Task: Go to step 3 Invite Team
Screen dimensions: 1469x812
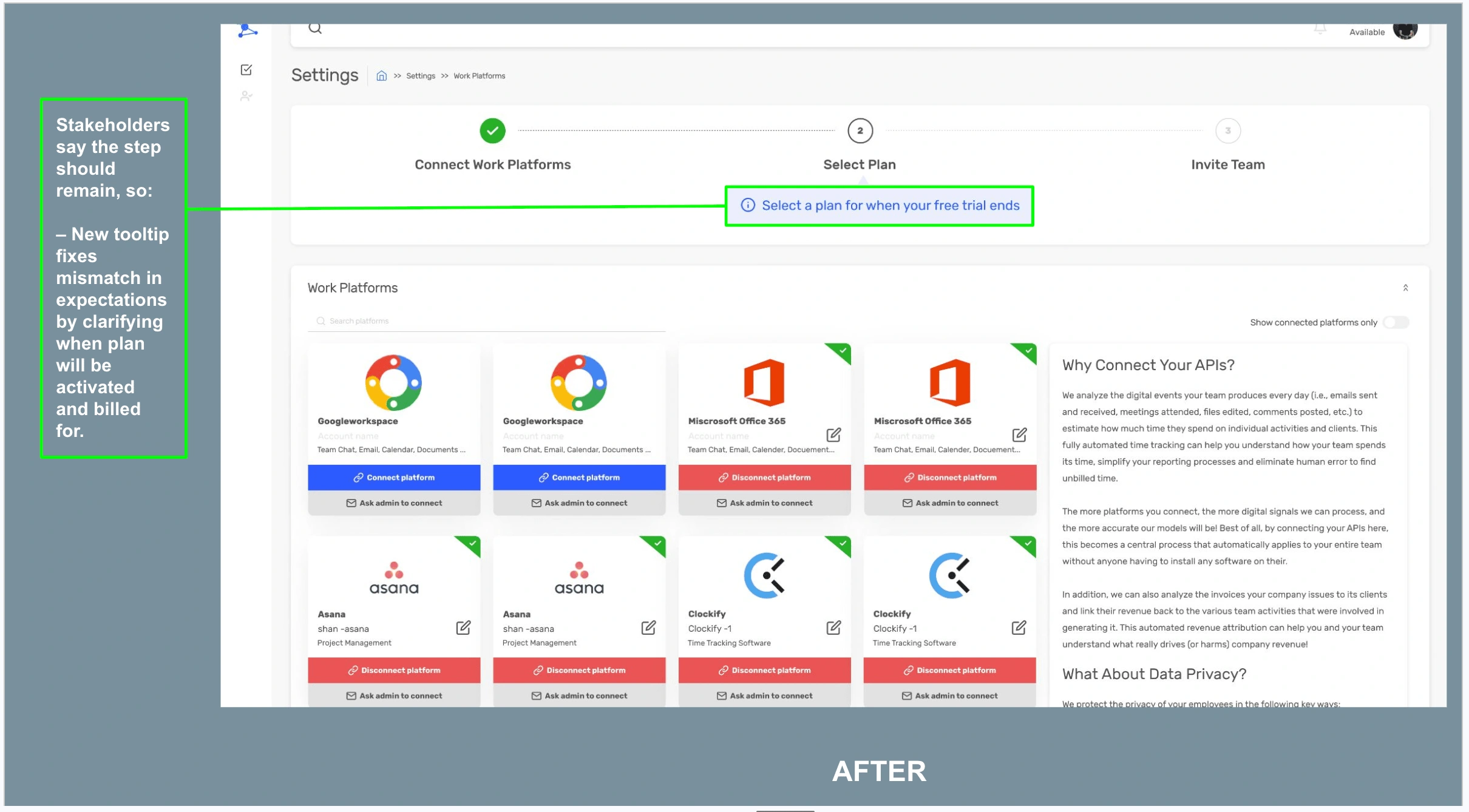Action: 1227,131
